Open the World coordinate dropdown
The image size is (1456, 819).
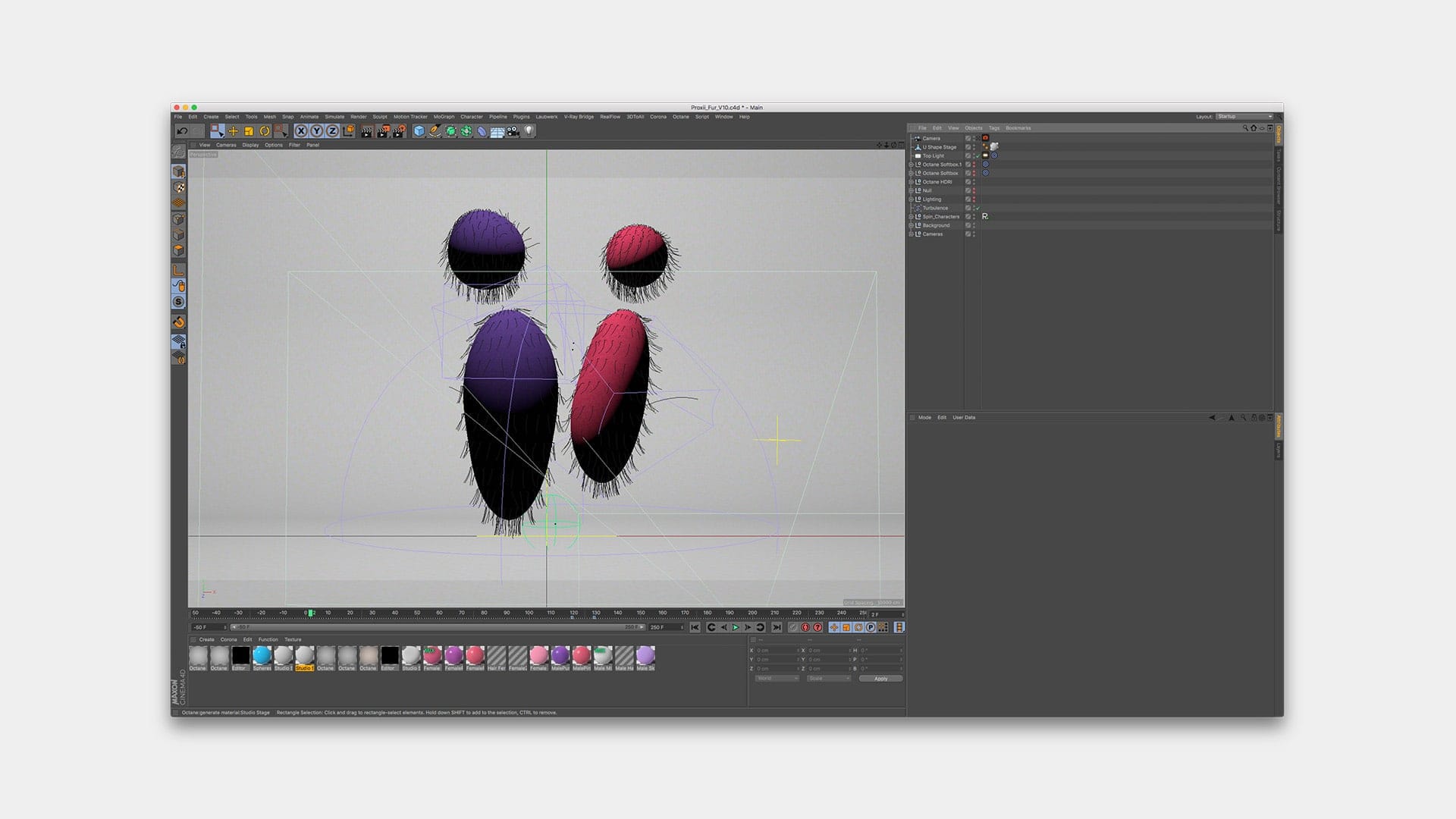[777, 679]
